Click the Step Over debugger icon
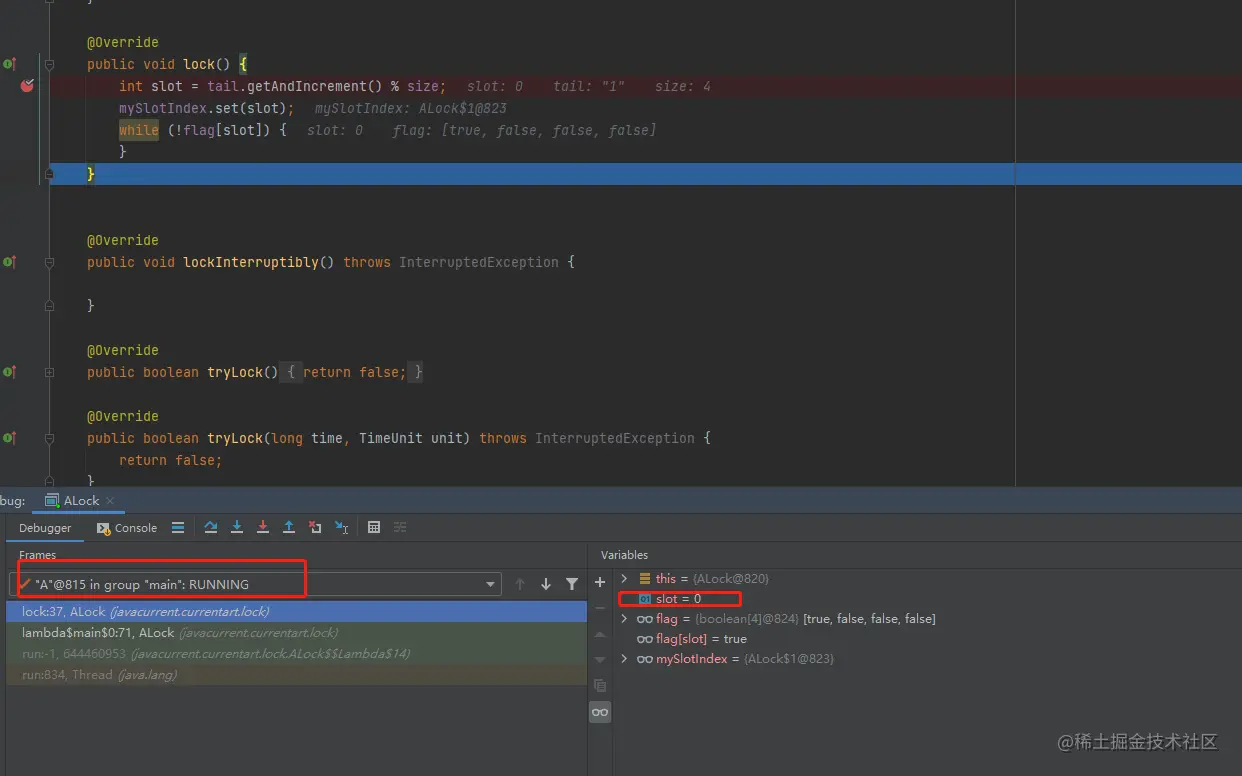The image size is (1242, 776). pyautogui.click(x=211, y=527)
